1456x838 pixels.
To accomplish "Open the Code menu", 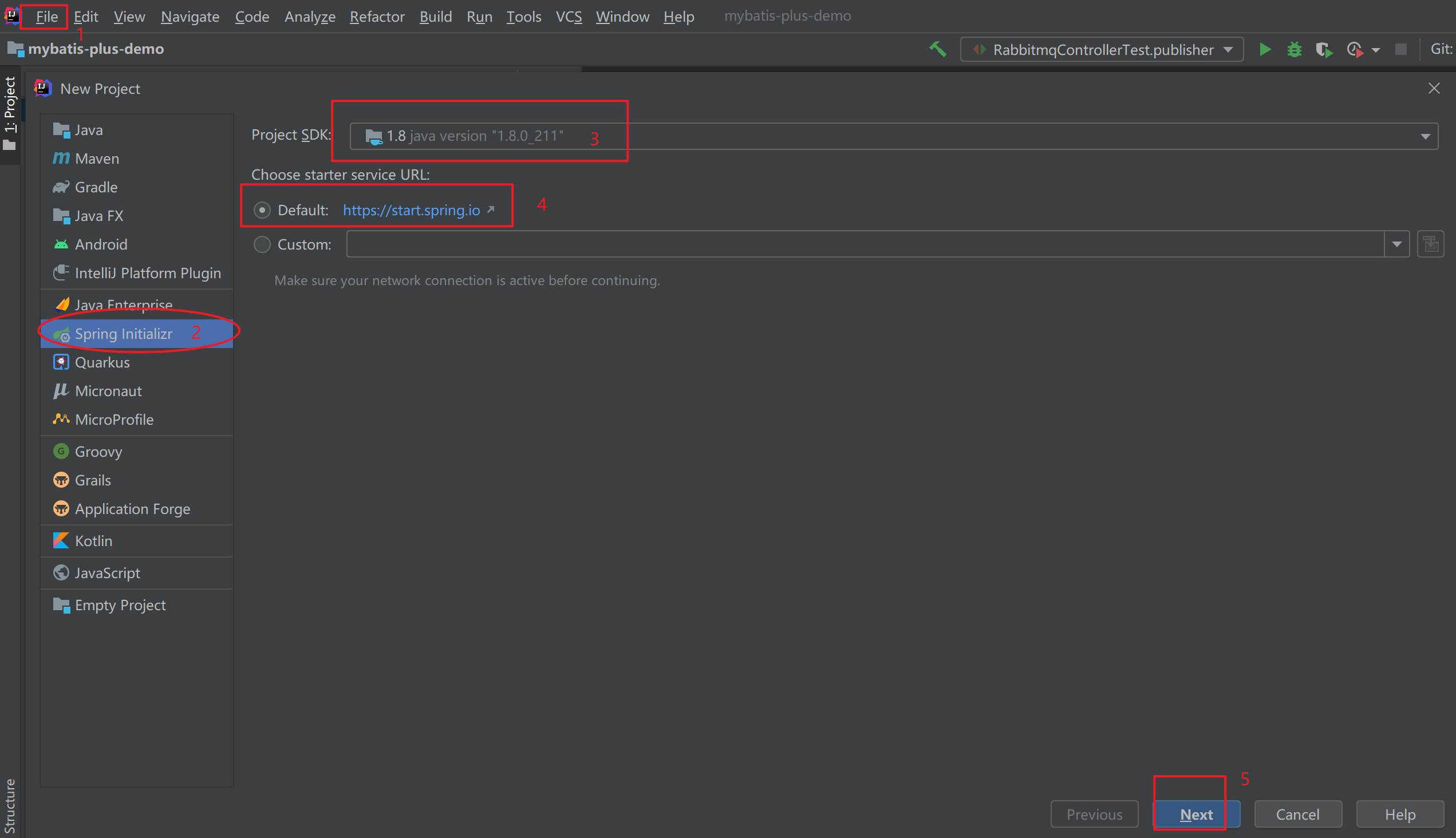I will (x=252, y=17).
